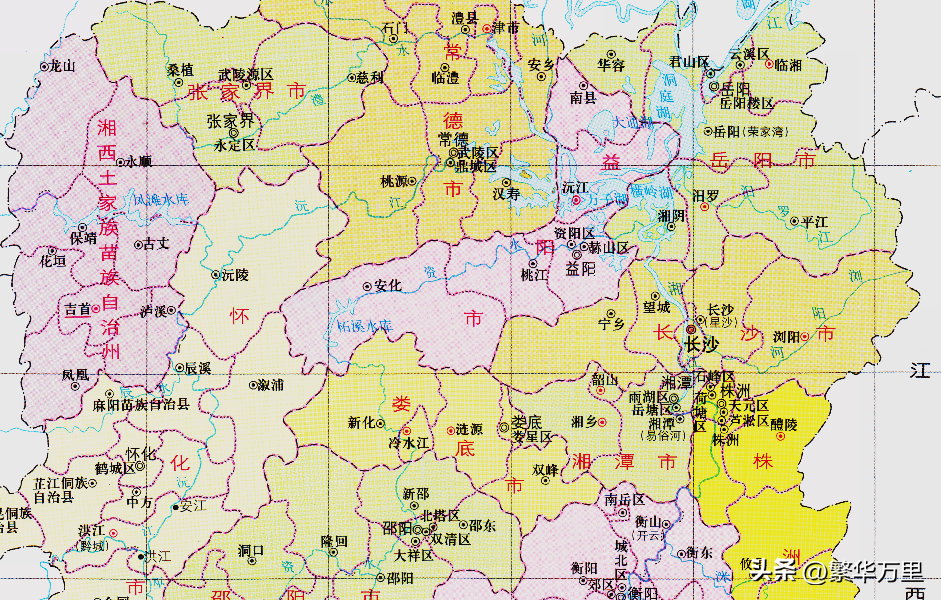Click the 安化 county label
This screenshot has height=600, width=941.
coord(387,286)
